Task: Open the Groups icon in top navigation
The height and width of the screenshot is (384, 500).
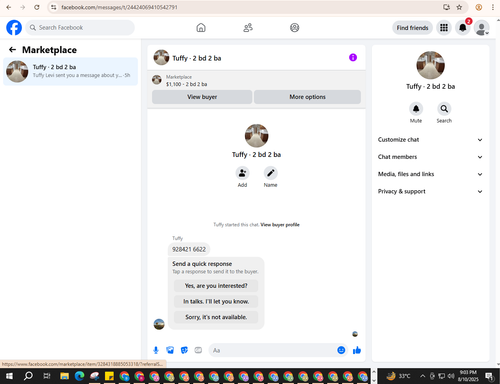Action: click(294, 27)
